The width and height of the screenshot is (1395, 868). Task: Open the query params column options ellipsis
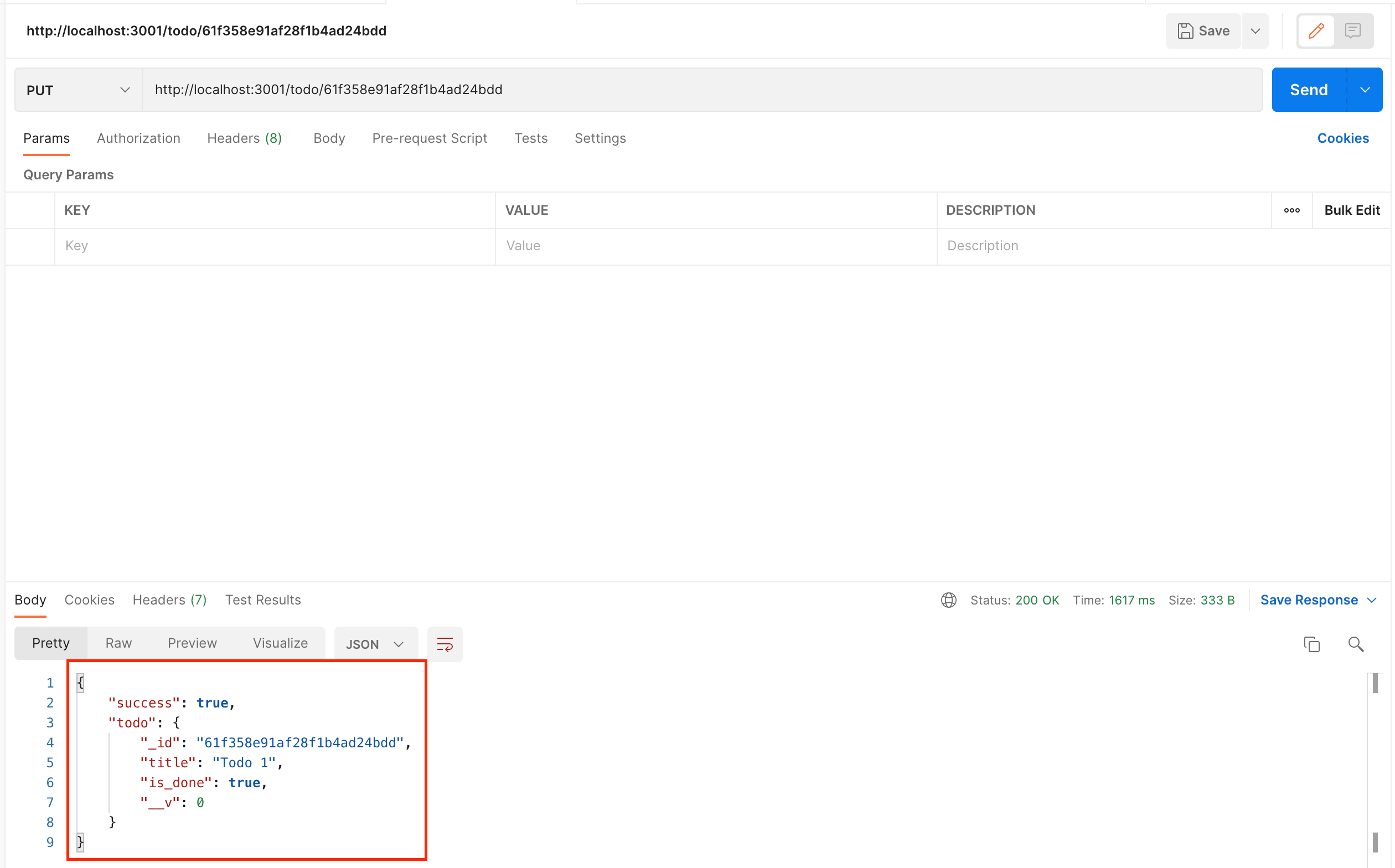1291,210
